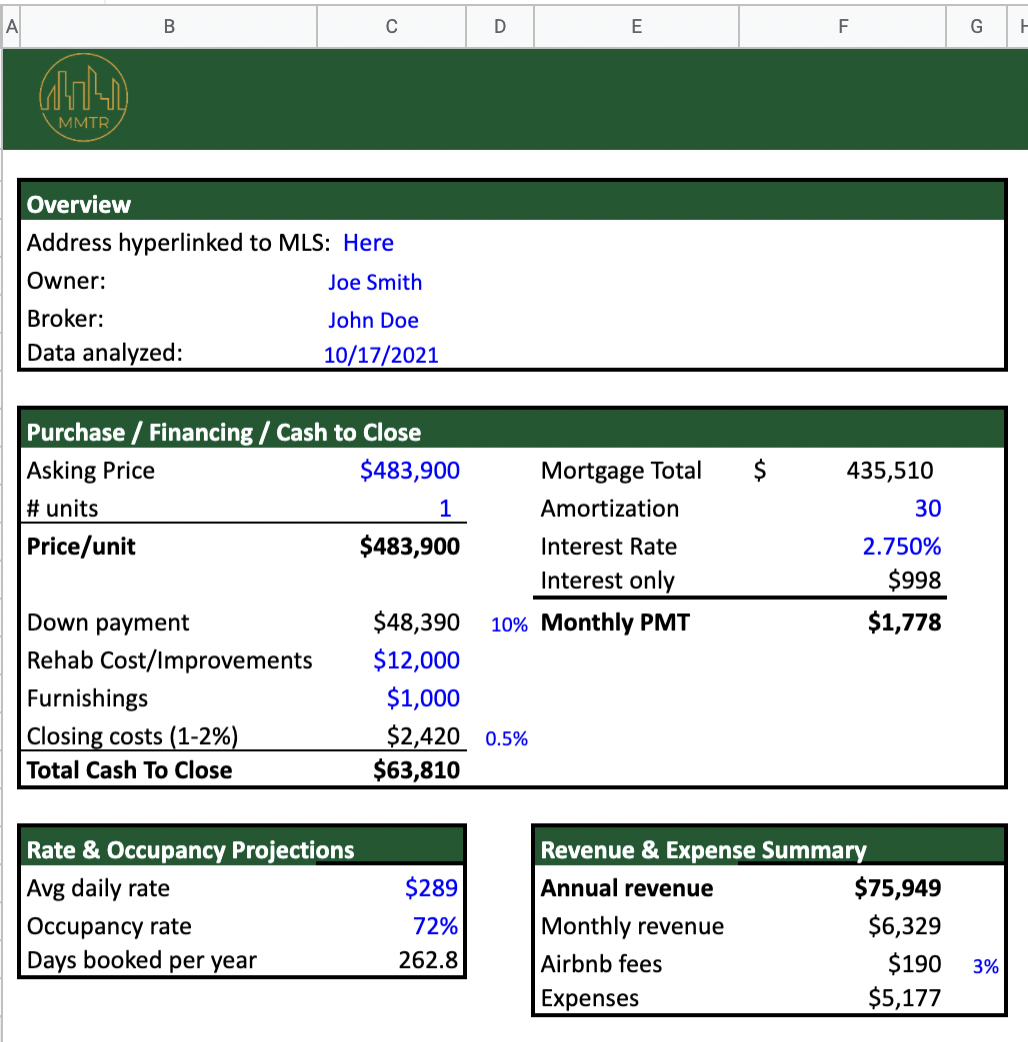Click the Joe Smith owner cell
The image size is (1028, 1042).
(375, 282)
